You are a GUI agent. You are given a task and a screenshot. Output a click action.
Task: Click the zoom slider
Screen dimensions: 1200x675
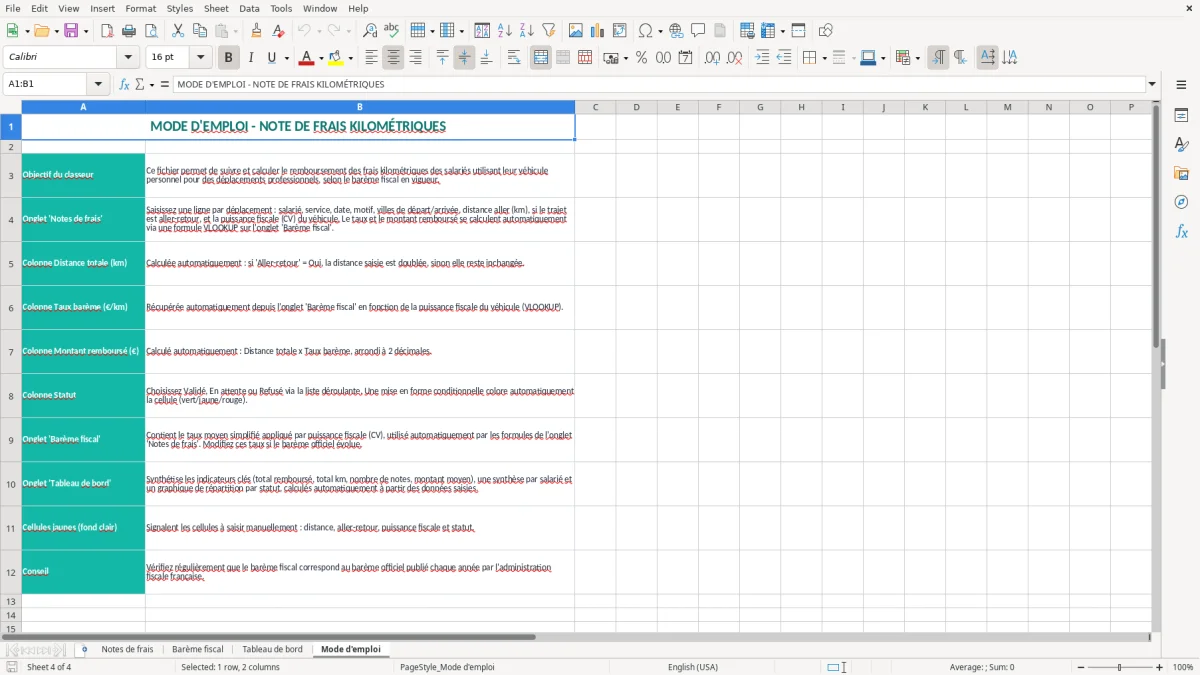point(1119,667)
